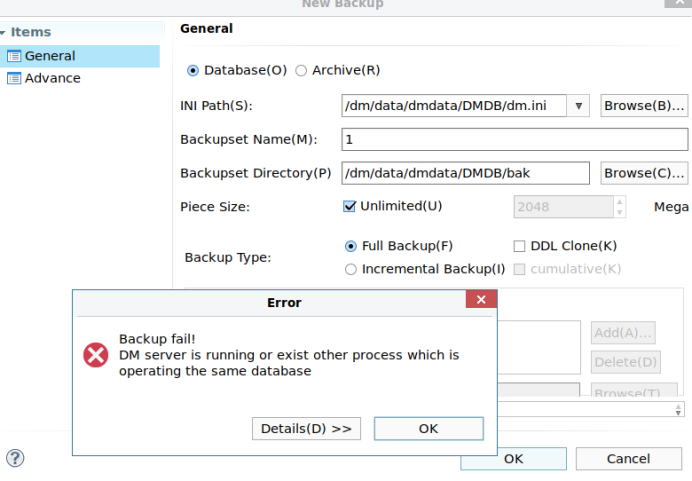Click the help question mark icon

pyautogui.click(x=15, y=458)
